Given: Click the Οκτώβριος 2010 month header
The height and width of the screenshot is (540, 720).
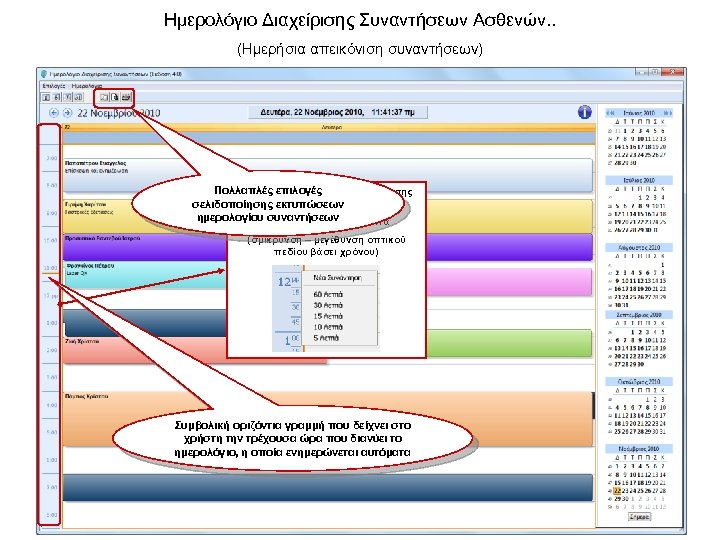Looking at the screenshot, I should [x=639, y=382].
